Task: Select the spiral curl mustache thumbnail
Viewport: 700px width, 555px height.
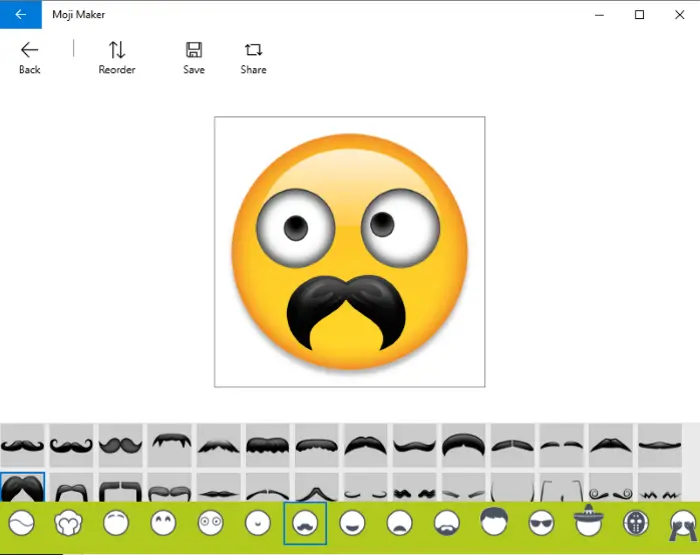Action: click(611, 487)
